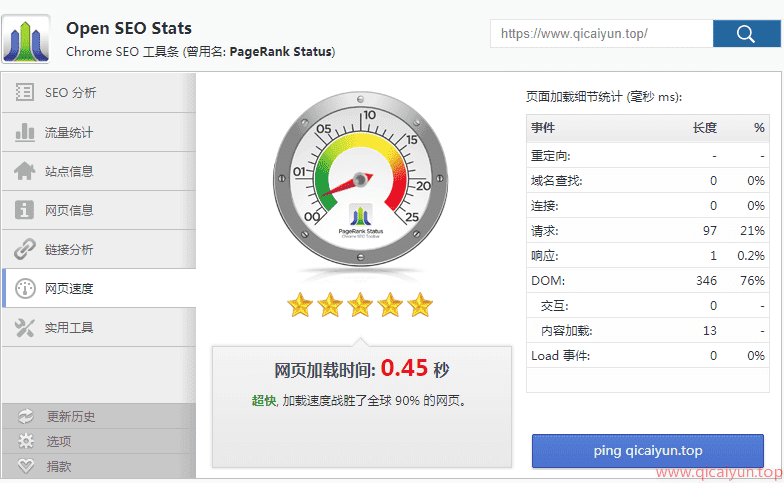
Task: Click the 实用工具 wrench icon
Action: 24,328
